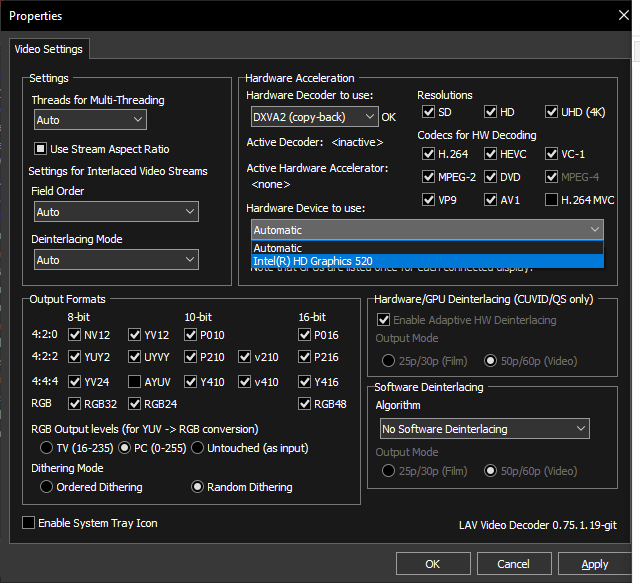Toggle v410 output format

pyautogui.click(x=244, y=382)
